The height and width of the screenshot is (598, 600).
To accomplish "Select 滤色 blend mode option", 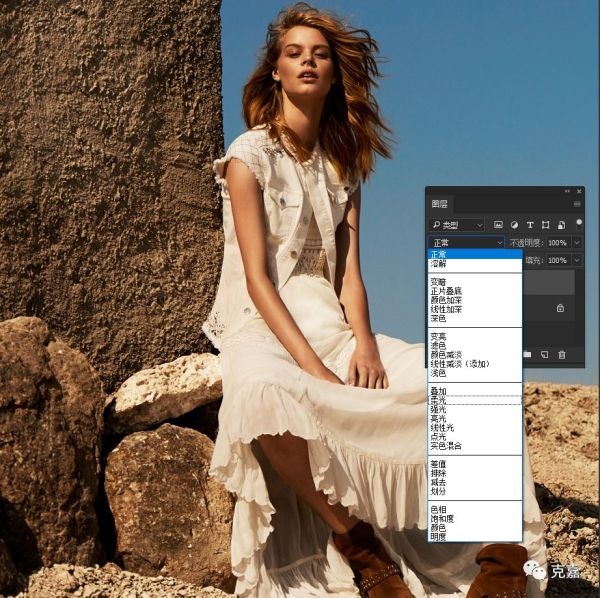I will [x=438, y=345].
